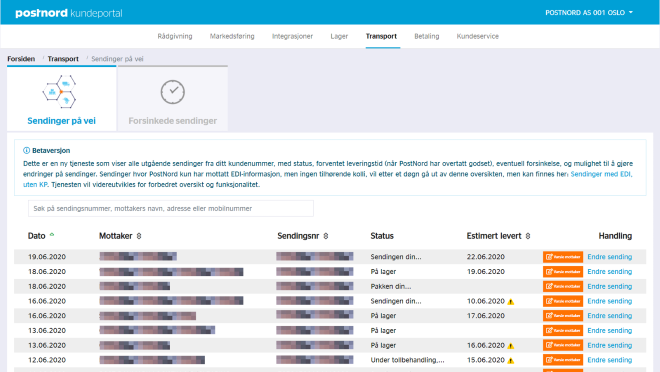
Task: Go to Forsiden breadcrumb
Action: click(21, 59)
